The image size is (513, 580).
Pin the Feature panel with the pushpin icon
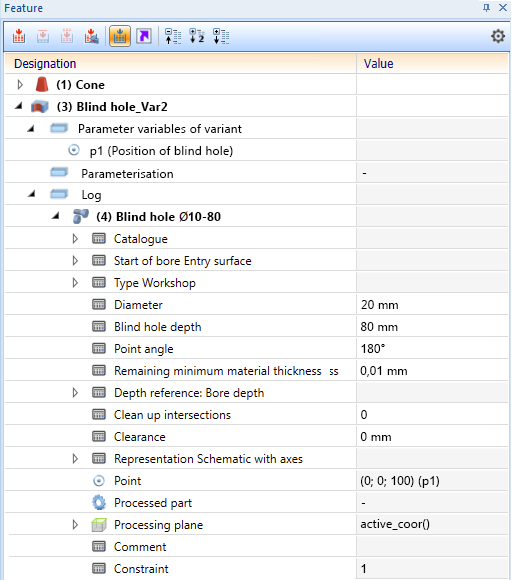[x=486, y=7]
